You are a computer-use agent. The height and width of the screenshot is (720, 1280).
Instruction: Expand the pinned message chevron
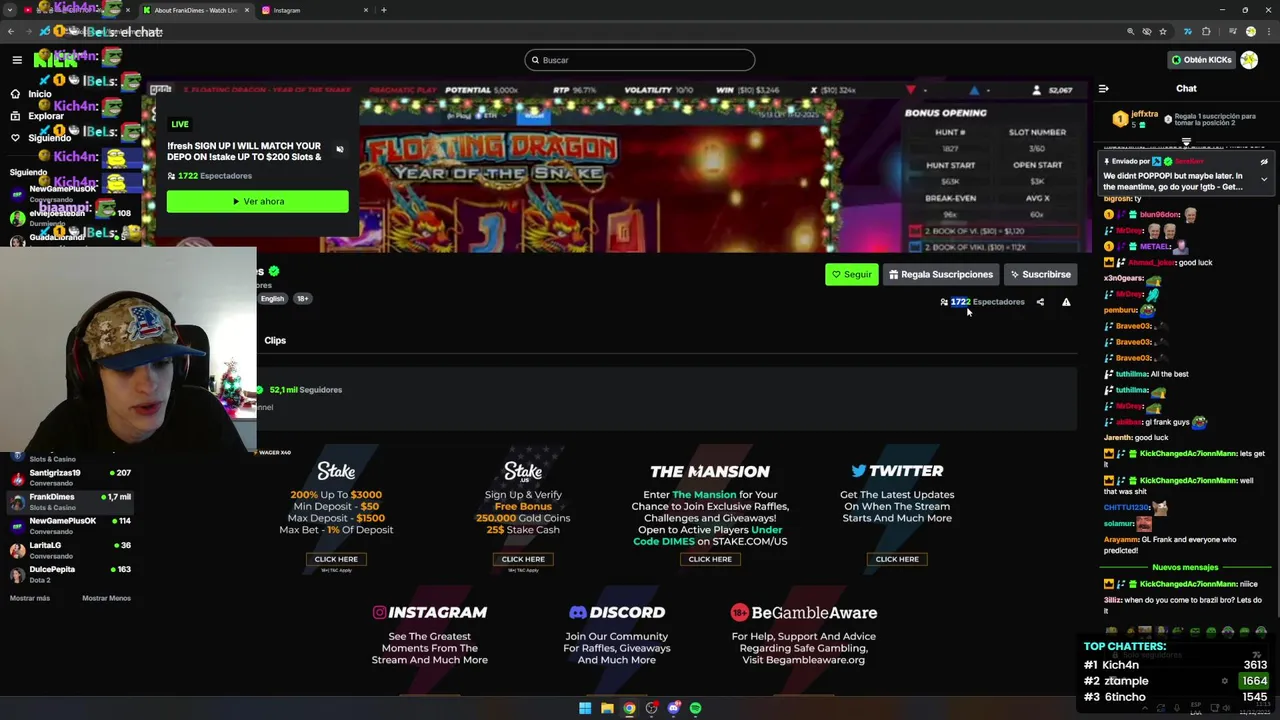coord(1264,180)
